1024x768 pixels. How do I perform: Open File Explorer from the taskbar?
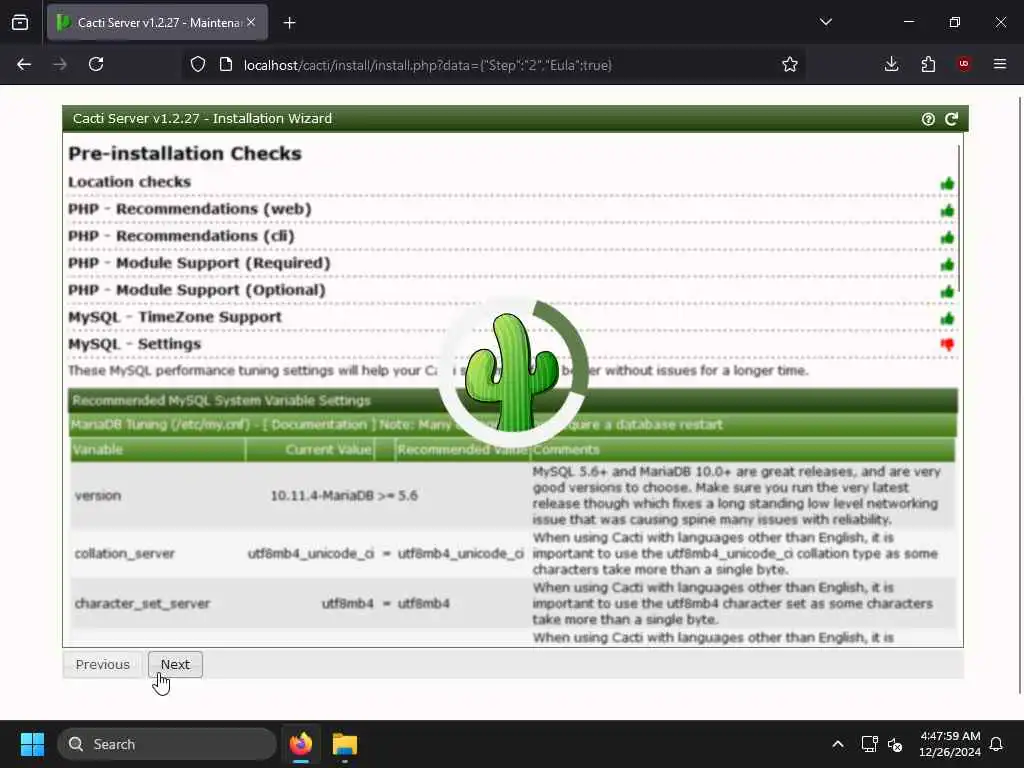click(x=345, y=744)
